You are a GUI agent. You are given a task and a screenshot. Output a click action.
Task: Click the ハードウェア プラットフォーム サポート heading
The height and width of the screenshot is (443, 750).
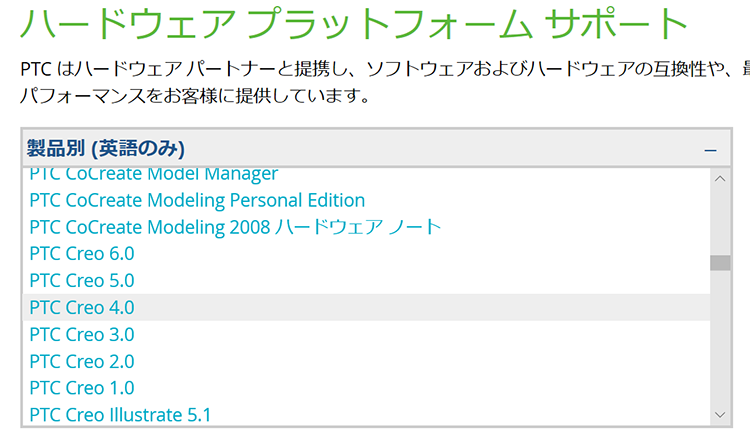354,22
